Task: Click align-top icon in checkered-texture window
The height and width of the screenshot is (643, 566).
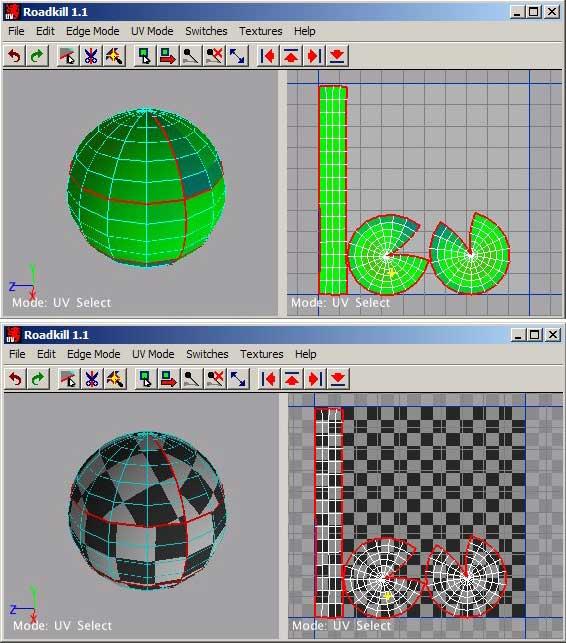Action: coord(292,379)
